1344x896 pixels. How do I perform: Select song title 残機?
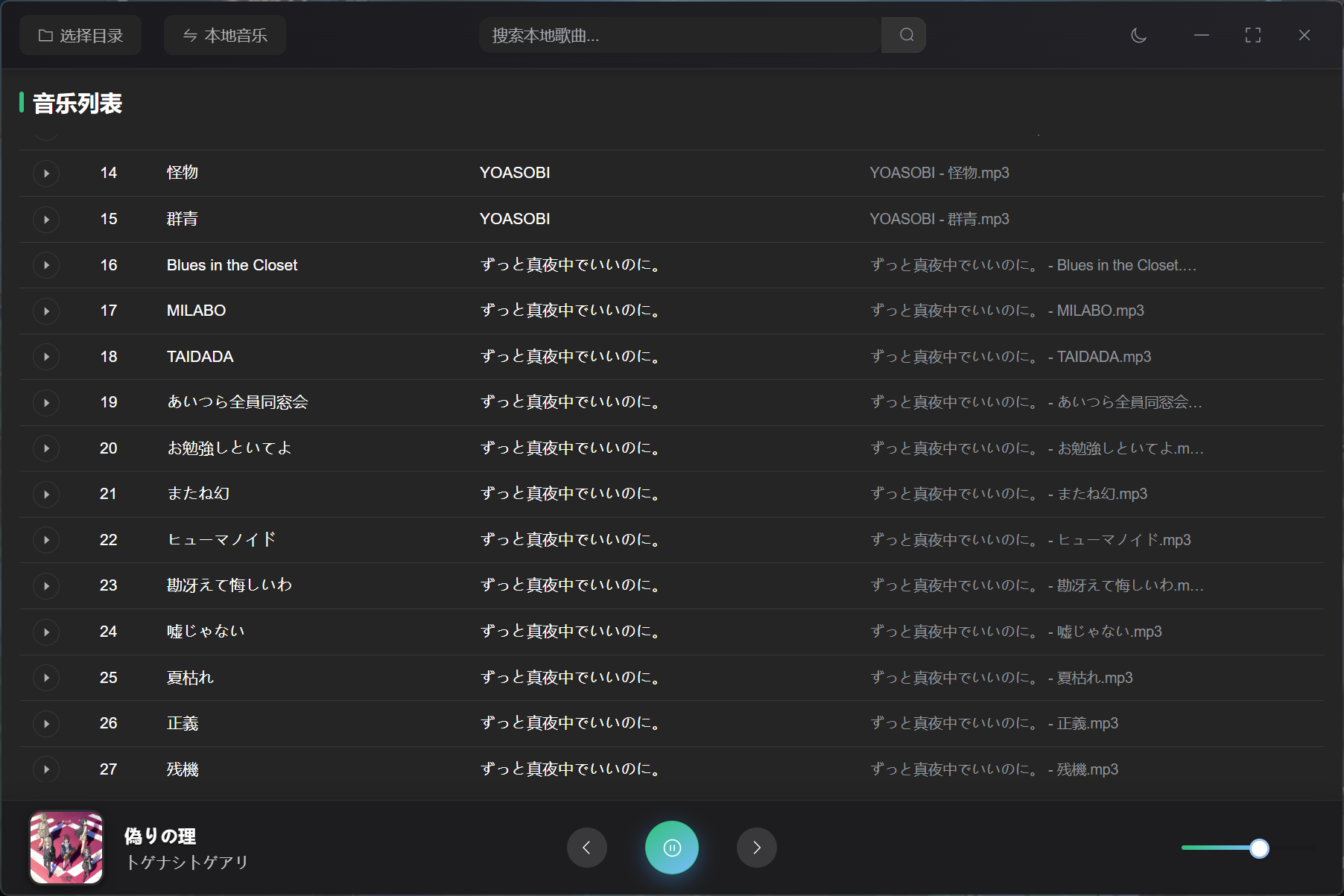click(183, 769)
